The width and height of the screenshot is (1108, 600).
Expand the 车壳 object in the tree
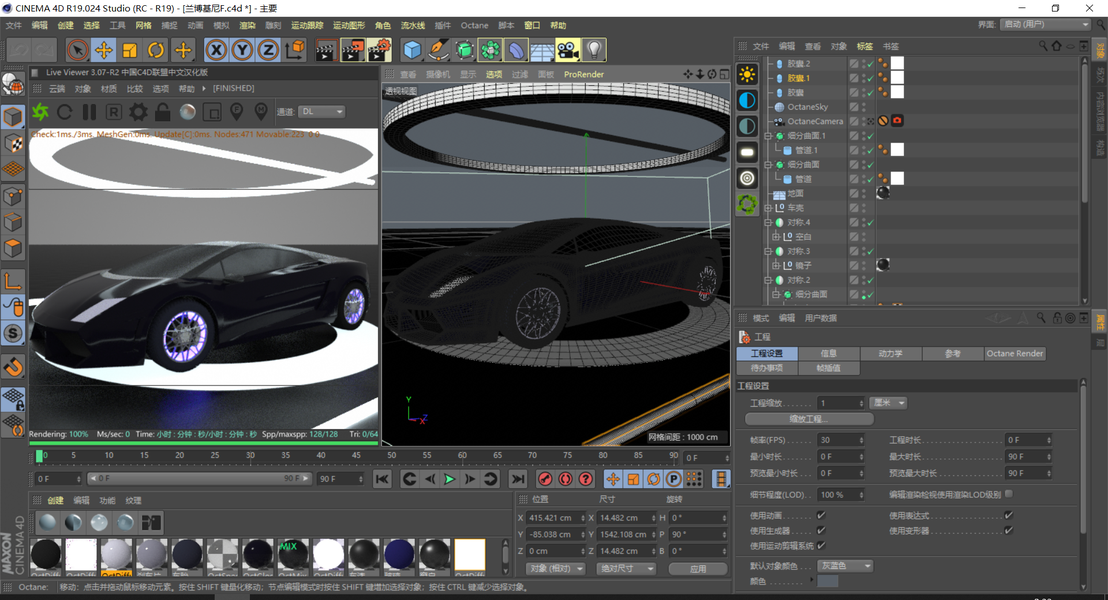tap(768, 208)
